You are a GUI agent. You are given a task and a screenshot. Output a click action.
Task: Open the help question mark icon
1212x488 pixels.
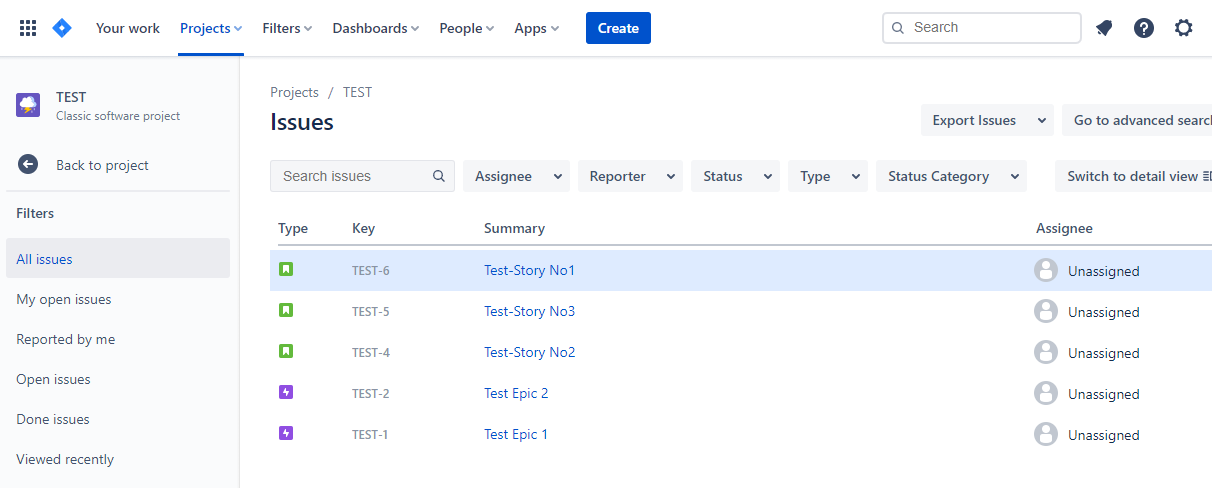coord(1144,28)
